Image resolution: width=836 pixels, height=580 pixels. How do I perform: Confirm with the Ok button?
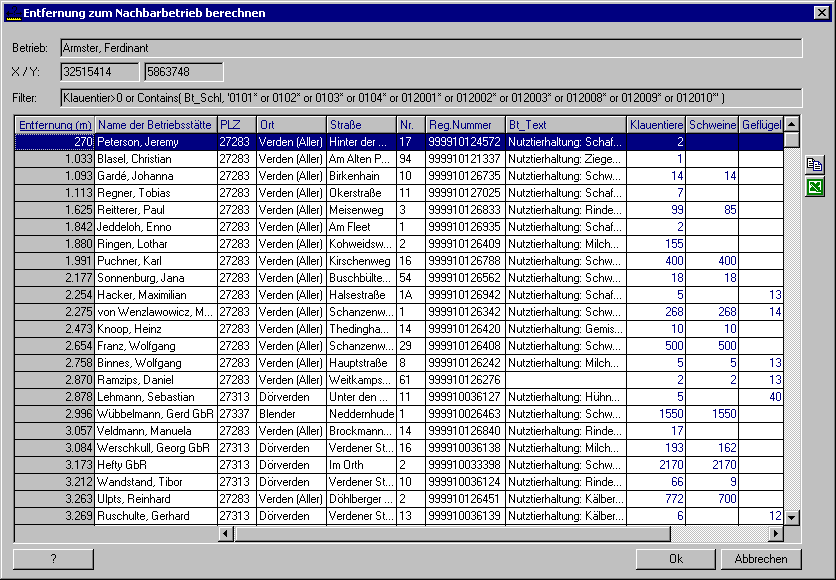[x=676, y=559]
